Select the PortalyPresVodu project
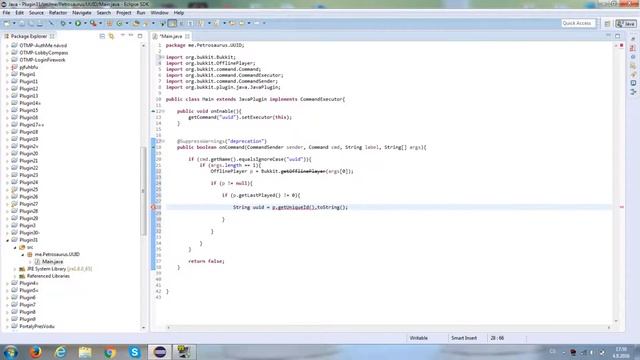This screenshot has width=640, height=360. click(x=37, y=327)
